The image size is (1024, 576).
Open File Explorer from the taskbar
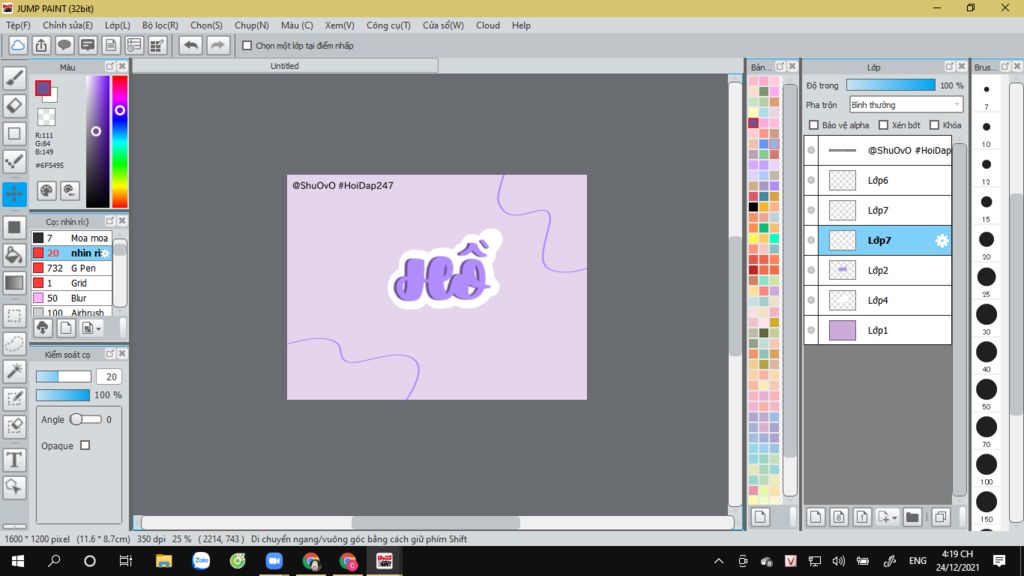click(x=164, y=561)
